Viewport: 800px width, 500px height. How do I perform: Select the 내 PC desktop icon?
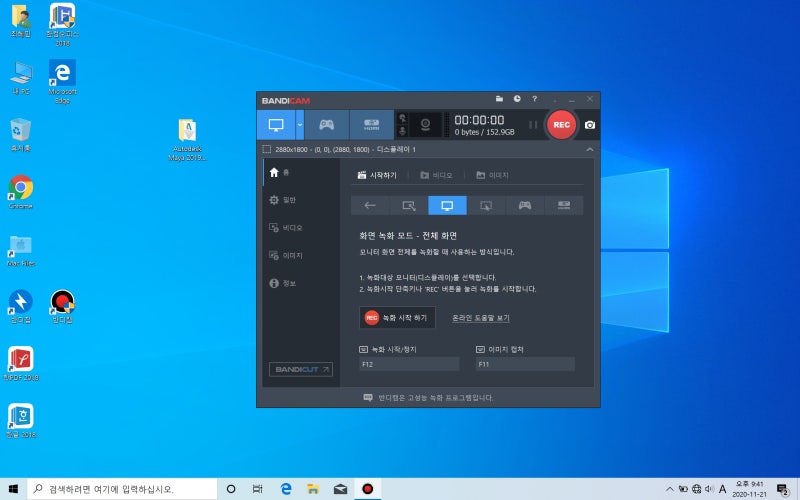pos(21,79)
